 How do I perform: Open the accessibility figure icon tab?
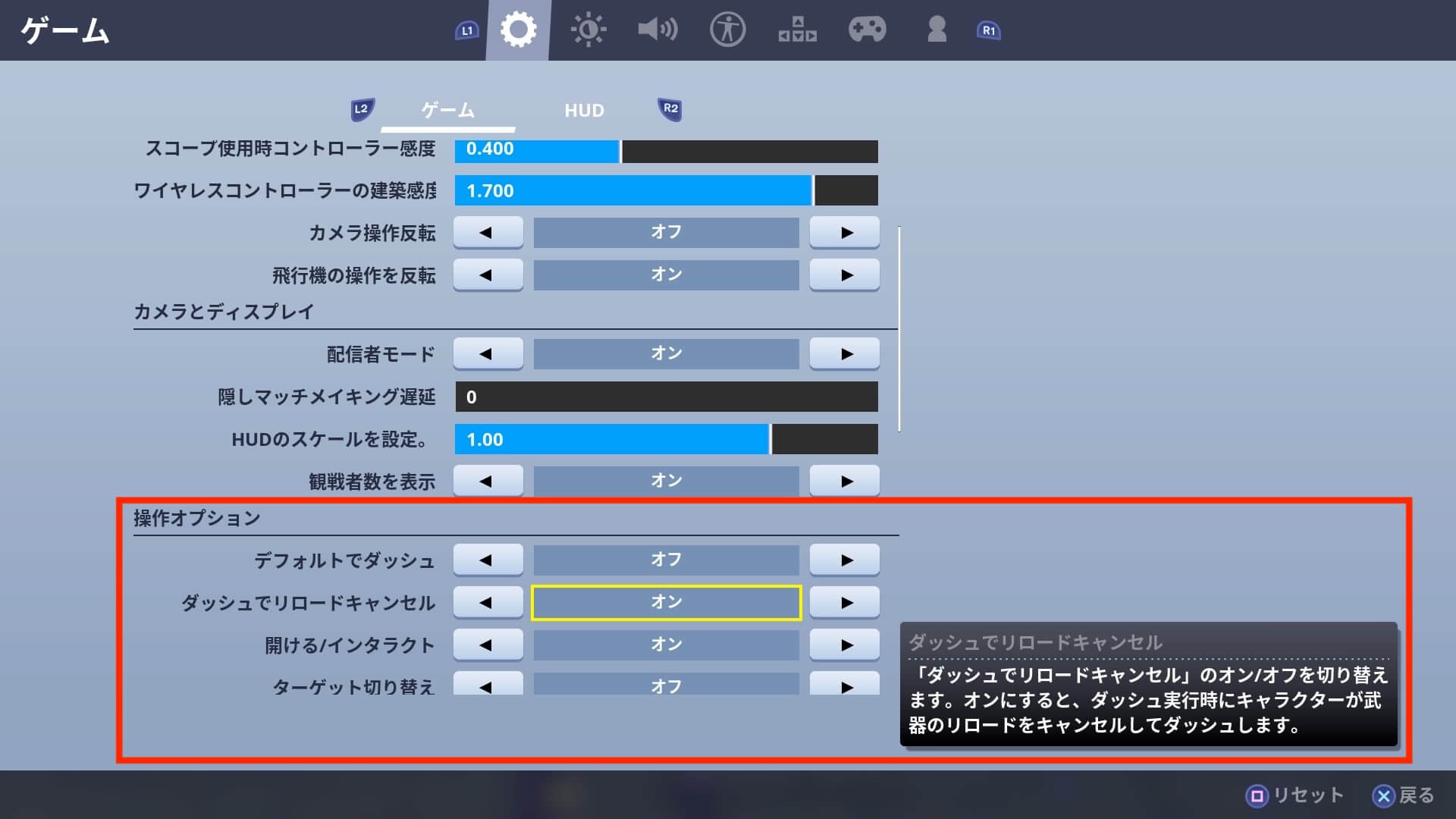point(727,30)
